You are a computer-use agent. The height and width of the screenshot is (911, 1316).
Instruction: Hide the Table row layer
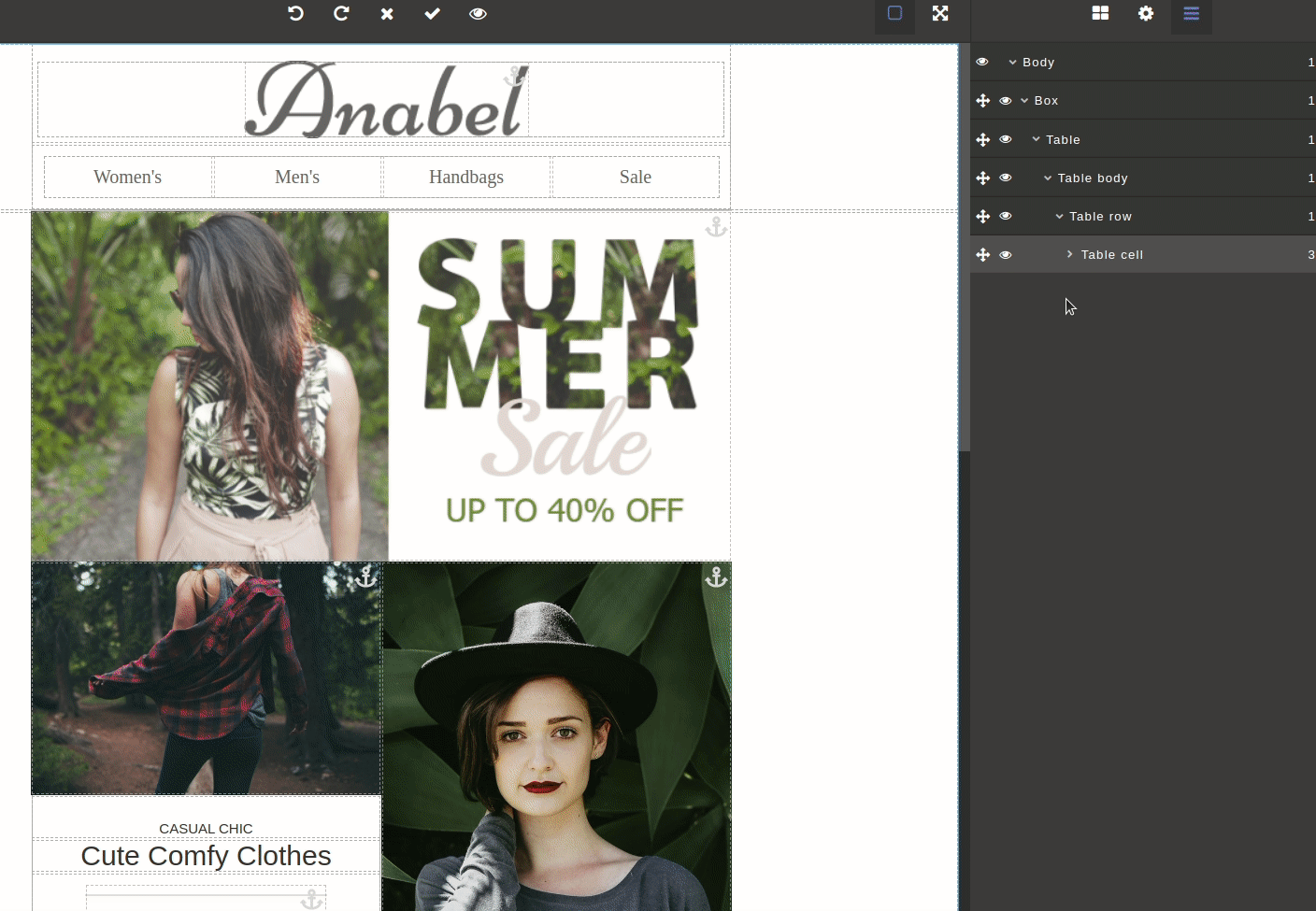coord(1006,216)
